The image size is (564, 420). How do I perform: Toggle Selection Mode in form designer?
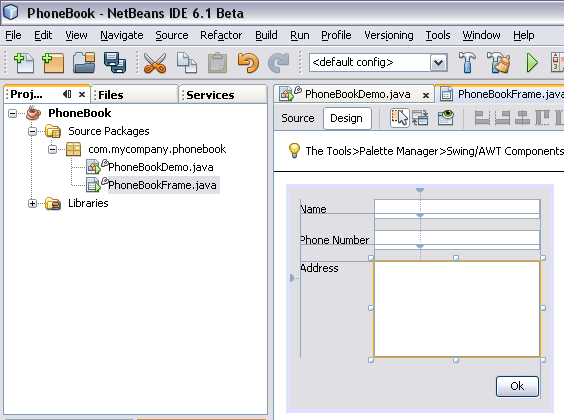pos(400,118)
